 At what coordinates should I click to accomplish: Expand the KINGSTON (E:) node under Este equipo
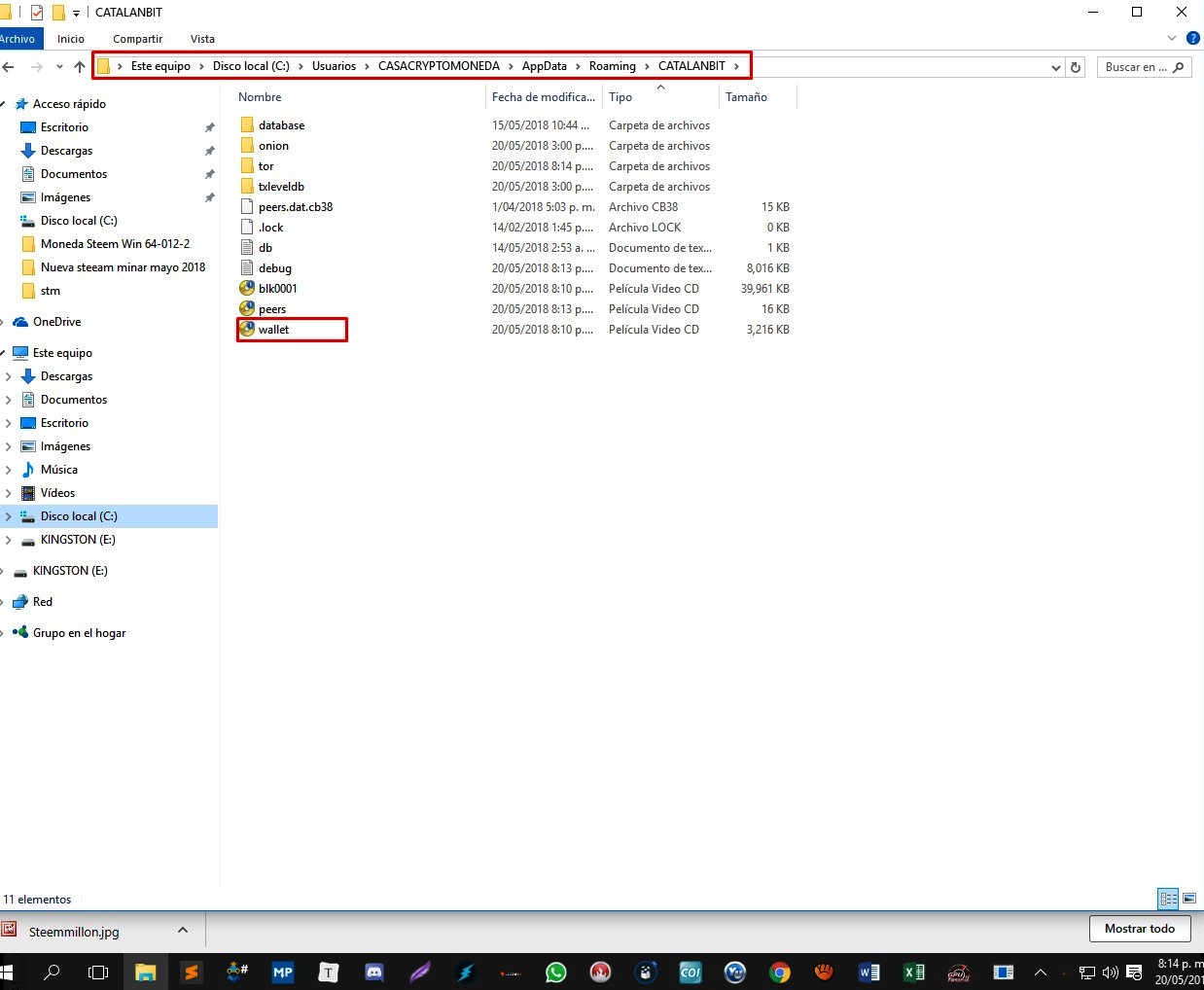tap(9, 540)
